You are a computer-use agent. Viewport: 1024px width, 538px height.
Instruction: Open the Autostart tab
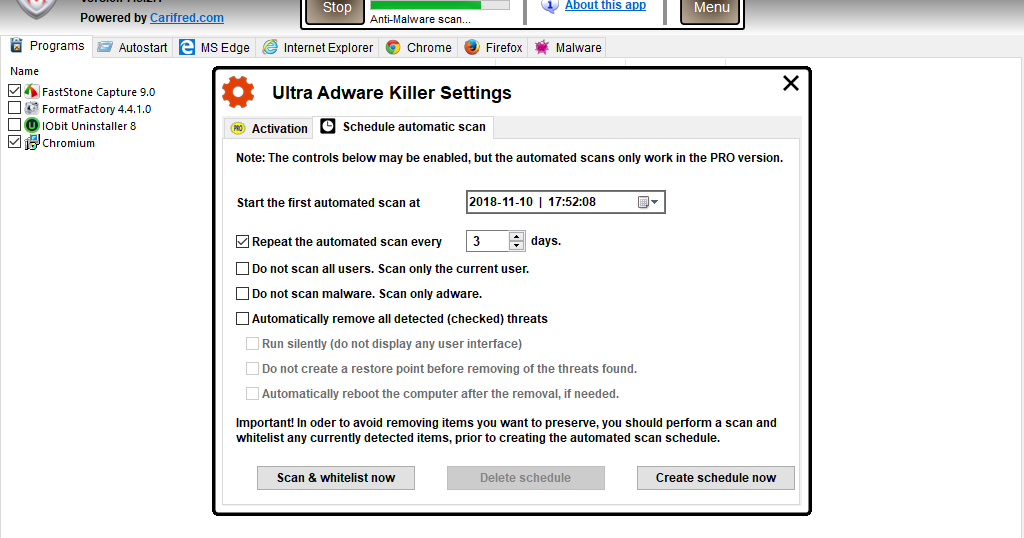point(133,48)
